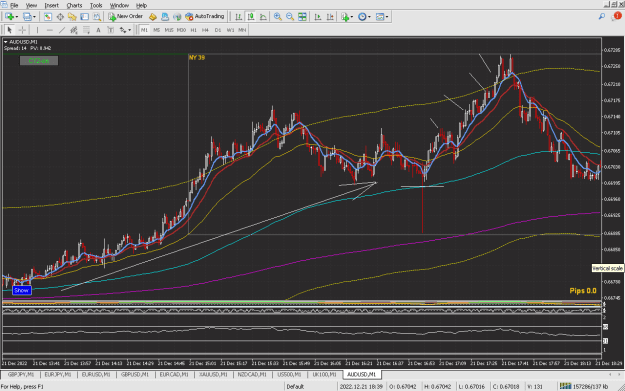Viewport: 625px width, 391px height.
Task: Toggle AutoTrading
Action: pyautogui.click(x=205, y=17)
